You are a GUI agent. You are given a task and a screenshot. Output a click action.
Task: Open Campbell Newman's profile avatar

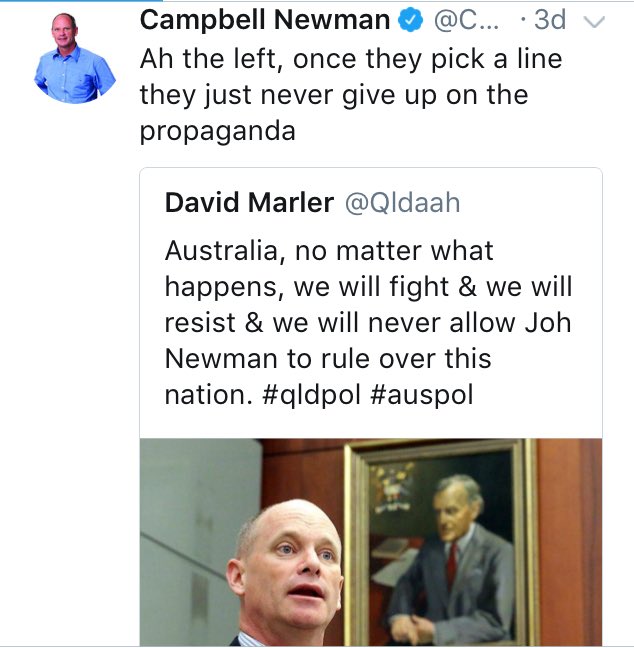(x=75, y=57)
